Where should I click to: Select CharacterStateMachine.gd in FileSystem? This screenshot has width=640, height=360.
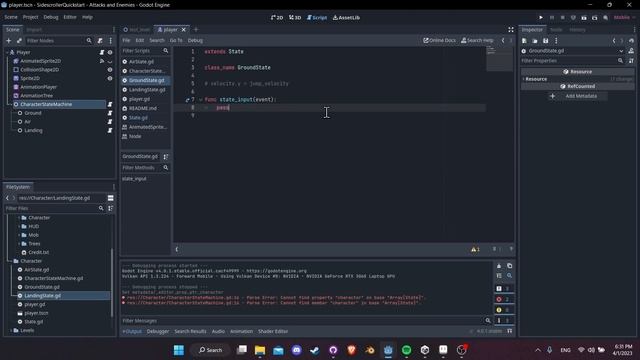coord(53,278)
